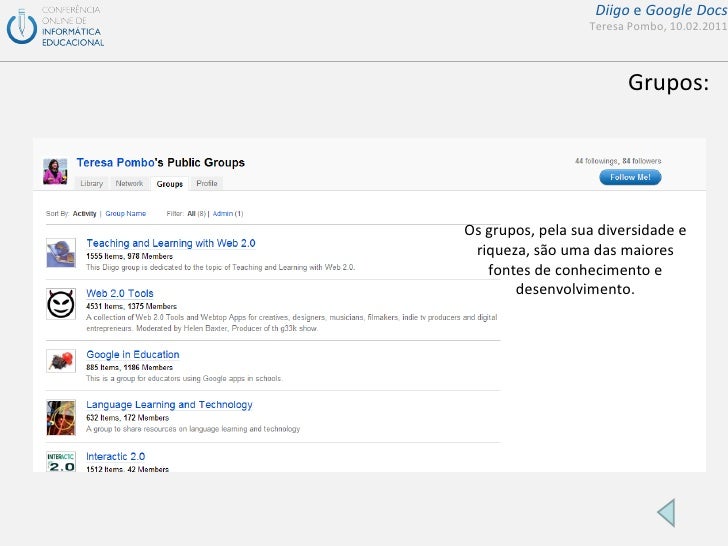This screenshot has width=728, height=546.
Task: Click description 'This is a group for educators'
Action: (x=184, y=378)
